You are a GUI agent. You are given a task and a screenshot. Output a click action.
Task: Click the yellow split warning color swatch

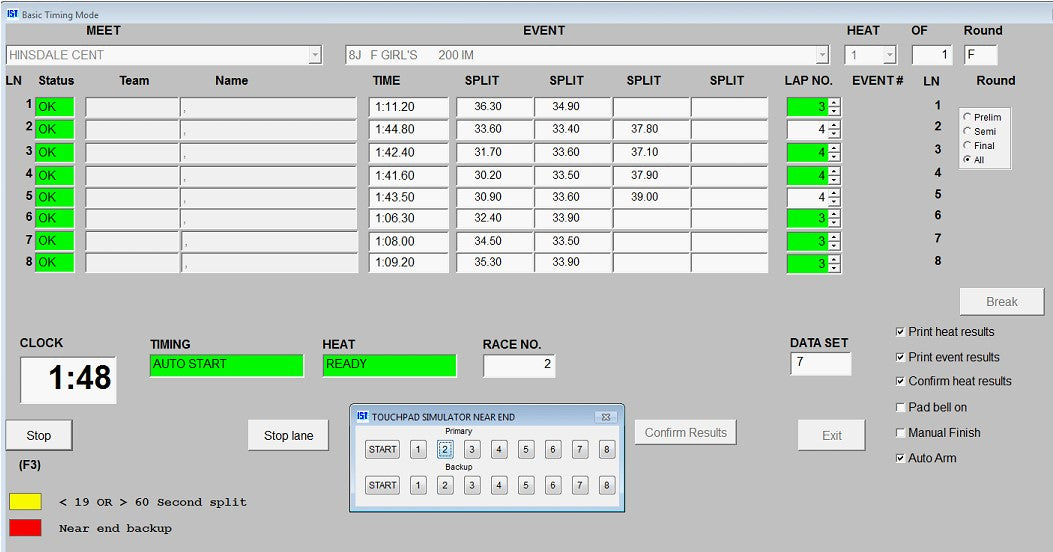[25, 502]
